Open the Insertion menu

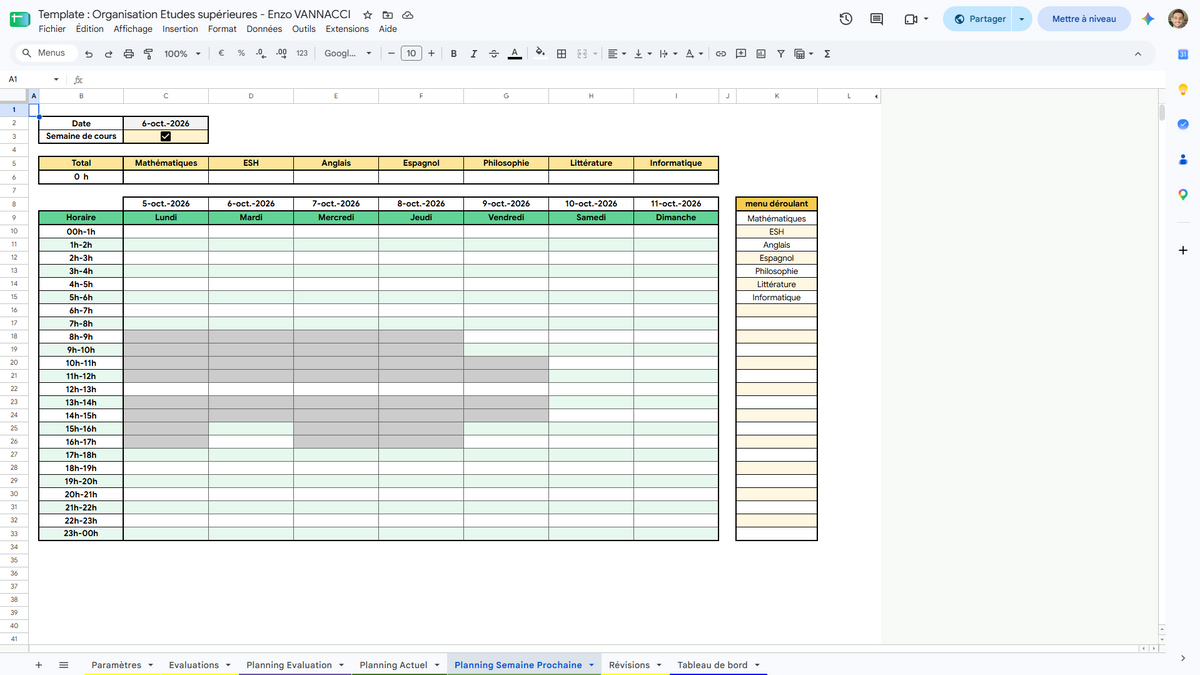tap(180, 29)
